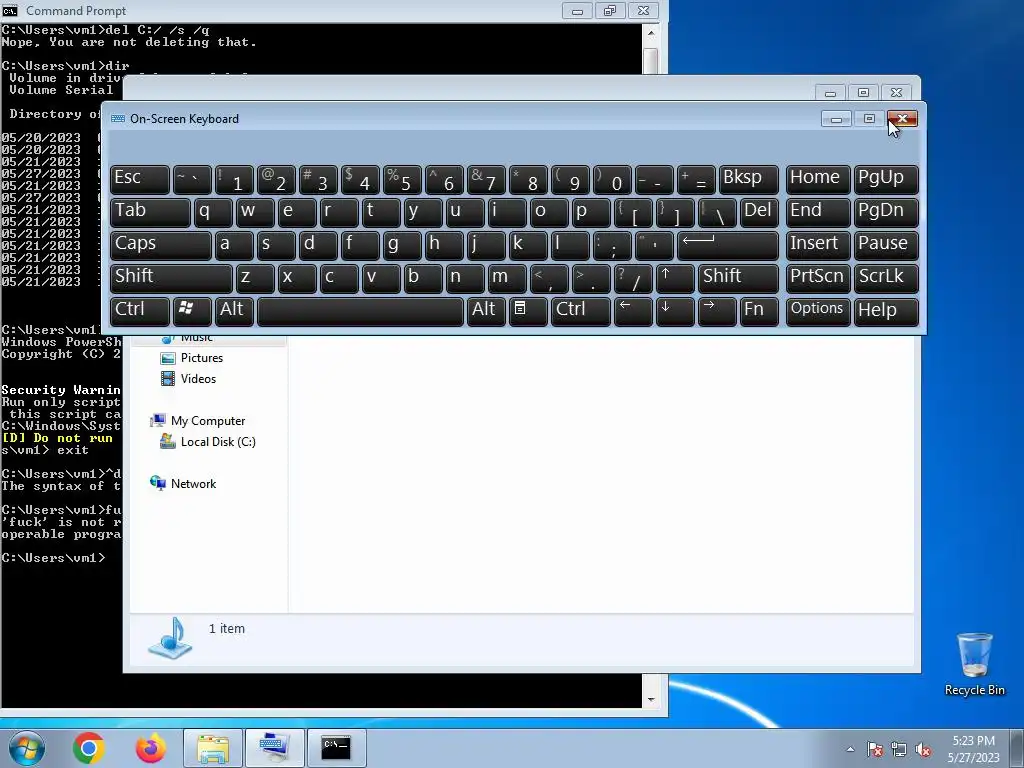Click the Local Disk drive icon
The width and height of the screenshot is (1024, 768).
click(x=168, y=442)
